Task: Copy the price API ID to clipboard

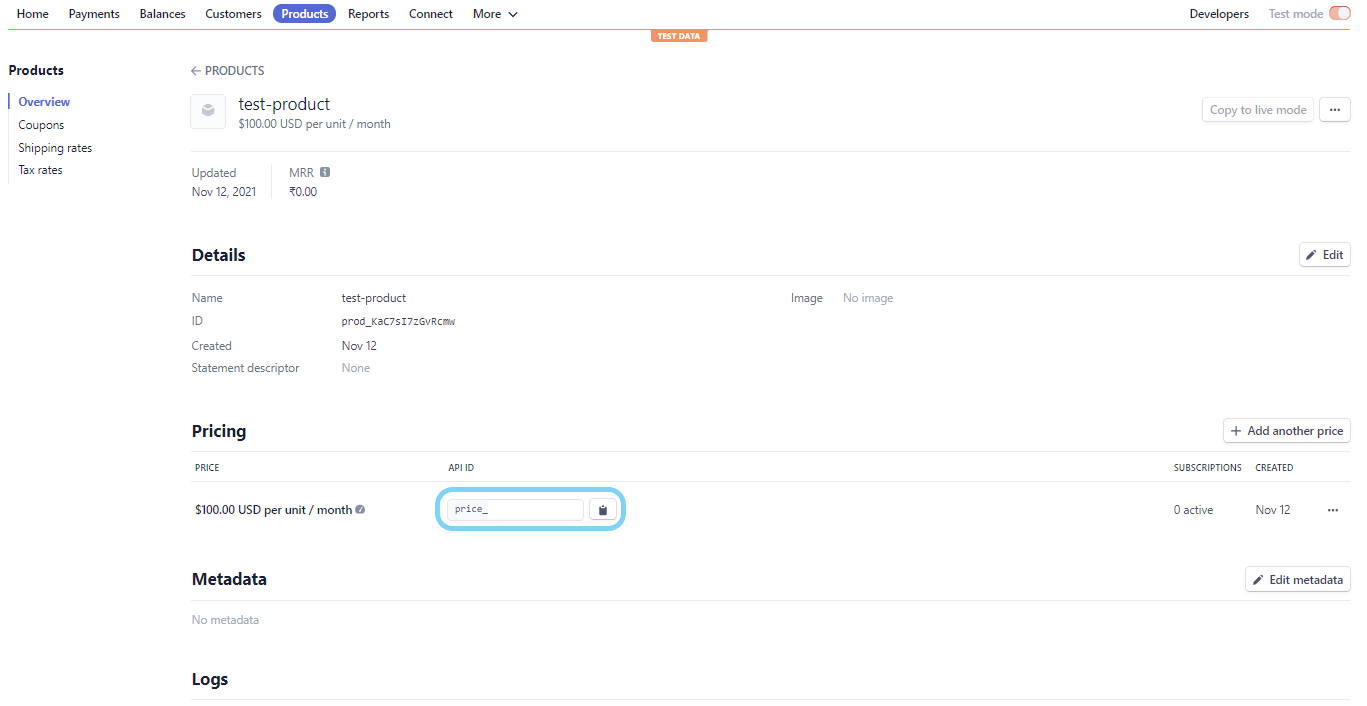Action: tap(602, 510)
